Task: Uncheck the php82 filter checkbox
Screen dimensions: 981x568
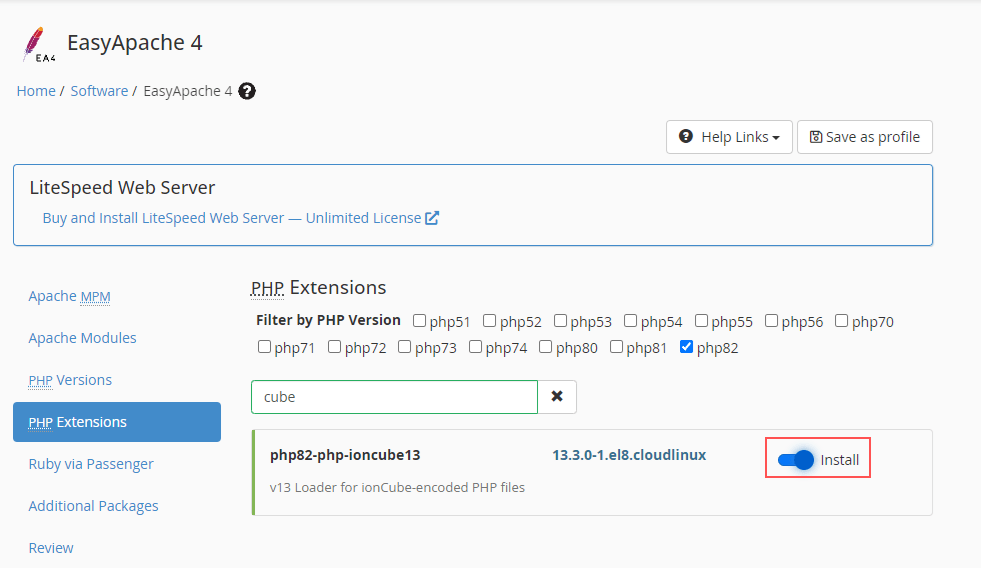Action: click(x=686, y=347)
